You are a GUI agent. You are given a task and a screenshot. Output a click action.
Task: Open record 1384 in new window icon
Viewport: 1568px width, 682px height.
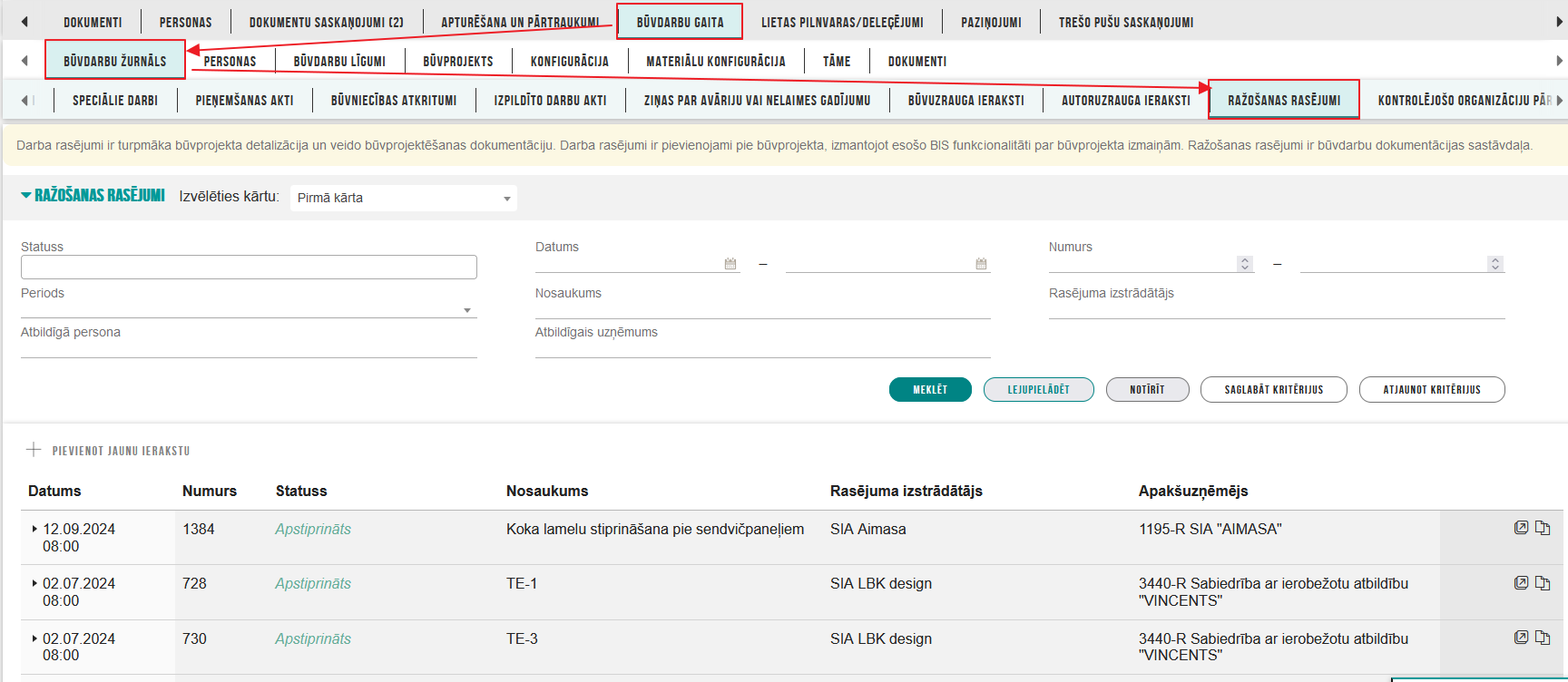tap(1521, 528)
